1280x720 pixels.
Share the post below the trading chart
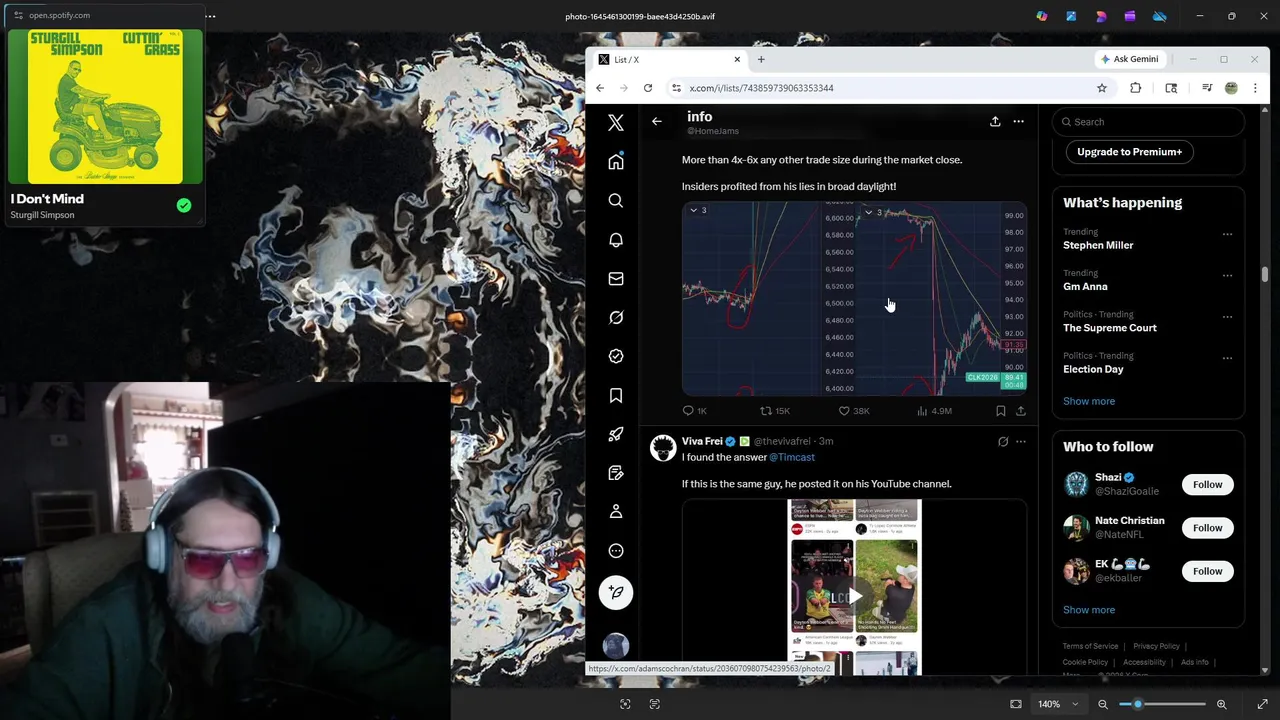pos(1020,411)
